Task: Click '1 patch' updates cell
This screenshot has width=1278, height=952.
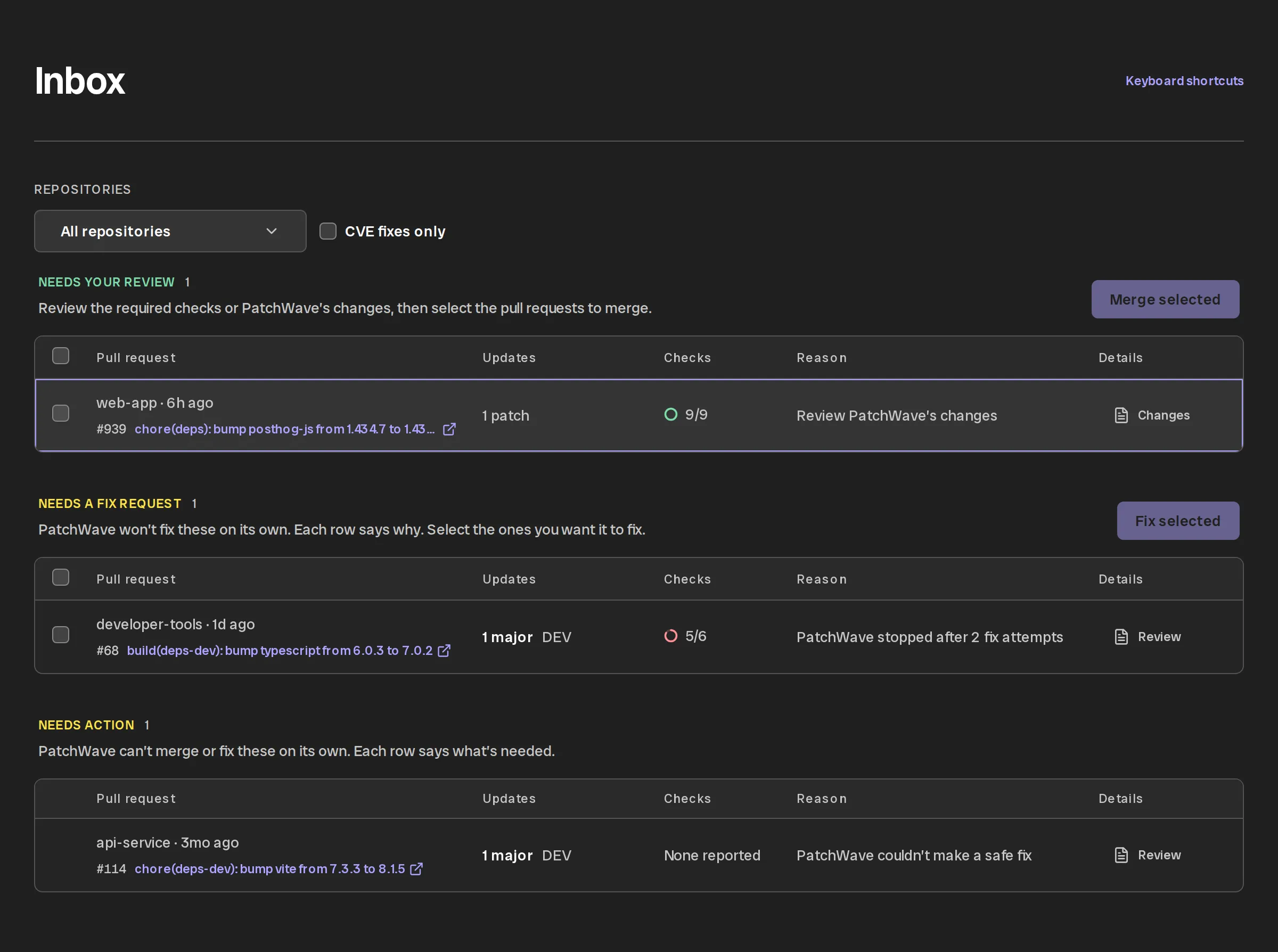Action: [x=505, y=415]
